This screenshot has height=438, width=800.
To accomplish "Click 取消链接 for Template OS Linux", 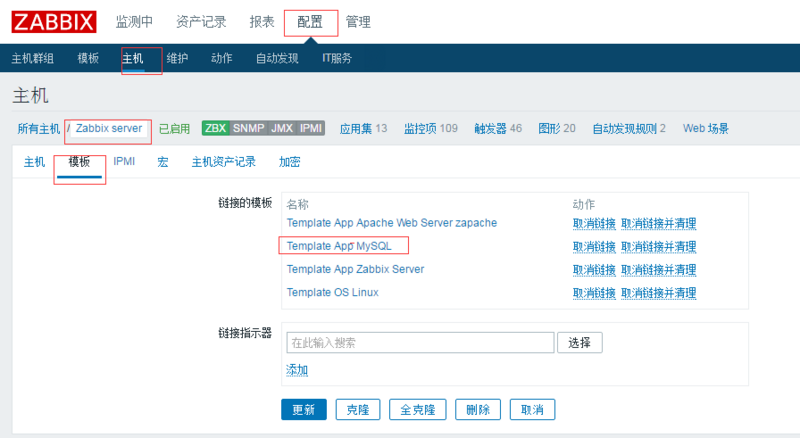I will [594, 293].
